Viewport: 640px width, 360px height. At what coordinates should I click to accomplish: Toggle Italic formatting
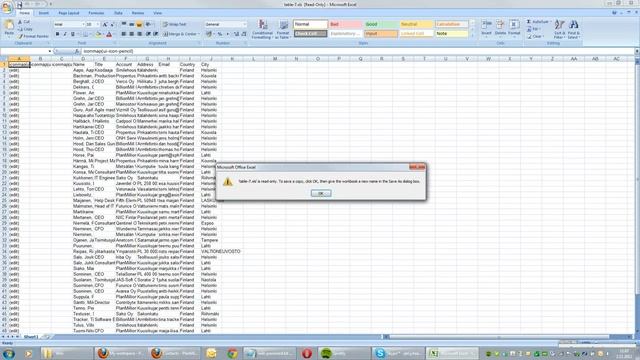pos(64,34)
